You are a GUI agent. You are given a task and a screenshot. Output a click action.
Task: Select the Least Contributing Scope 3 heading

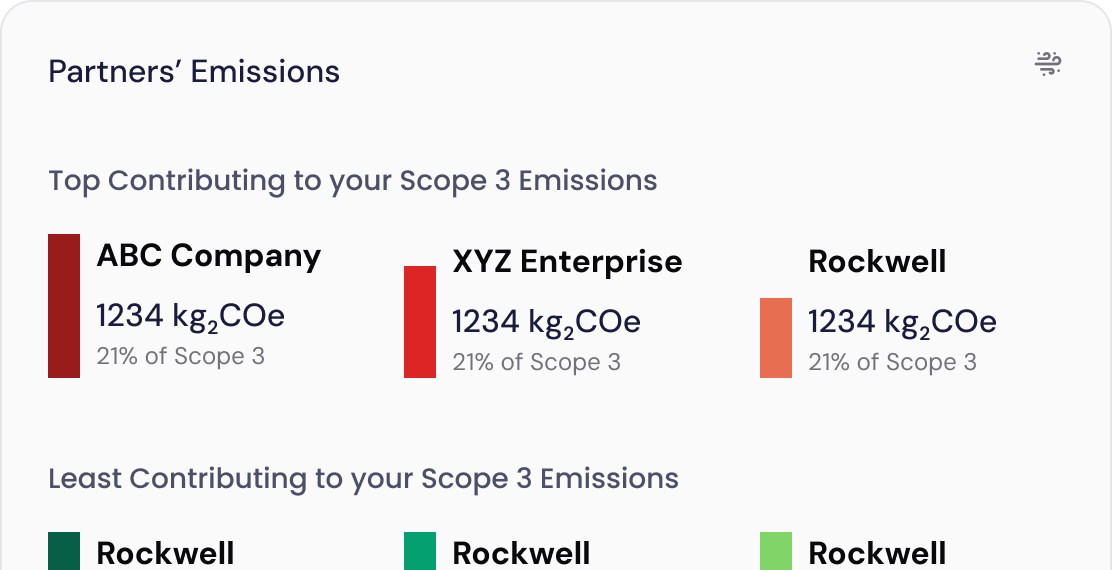[363, 479]
